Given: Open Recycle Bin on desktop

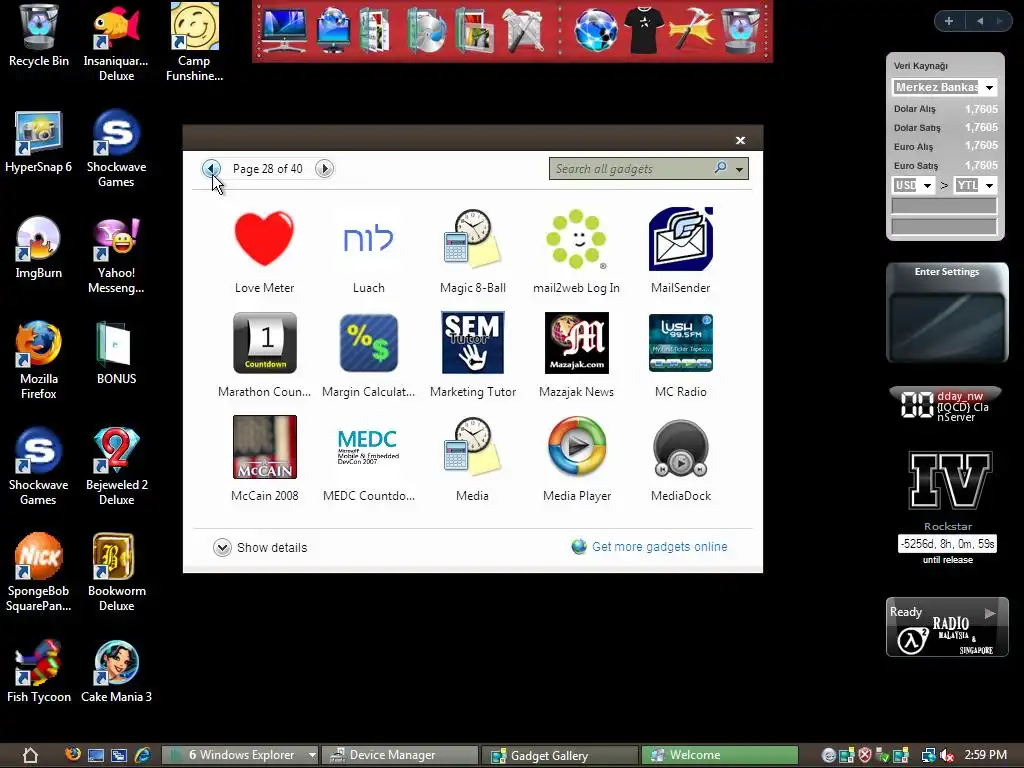Looking at the screenshot, I should tap(39, 36).
